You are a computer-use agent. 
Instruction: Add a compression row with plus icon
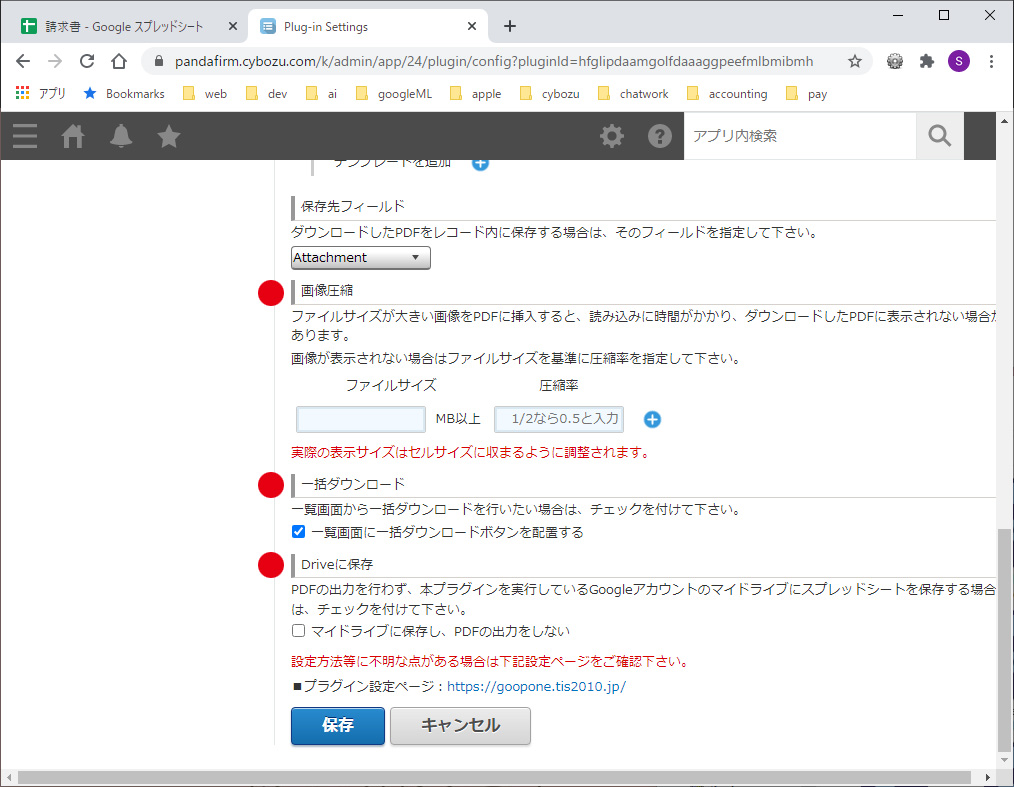pos(652,420)
